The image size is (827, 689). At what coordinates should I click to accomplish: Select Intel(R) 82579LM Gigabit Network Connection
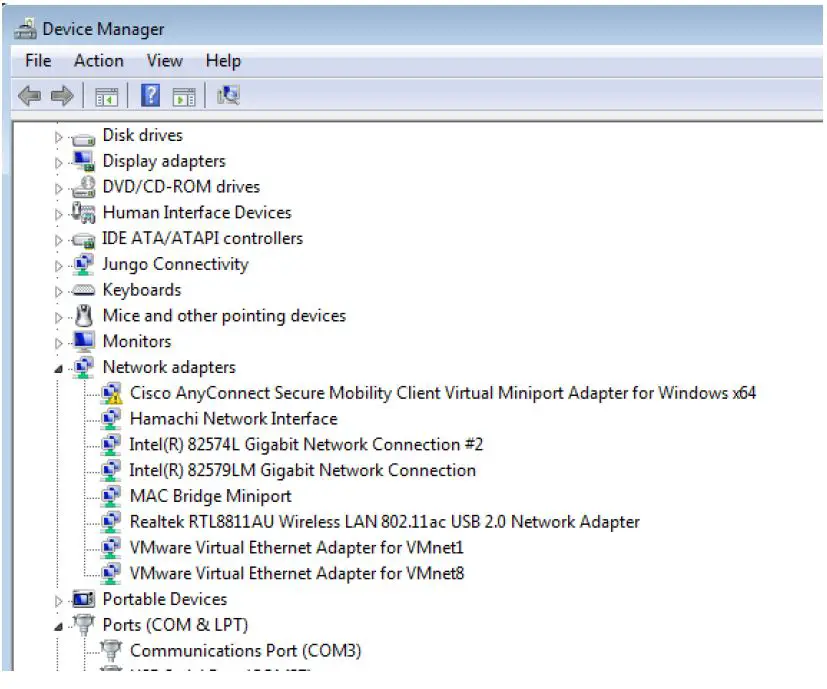pos(302,470)
